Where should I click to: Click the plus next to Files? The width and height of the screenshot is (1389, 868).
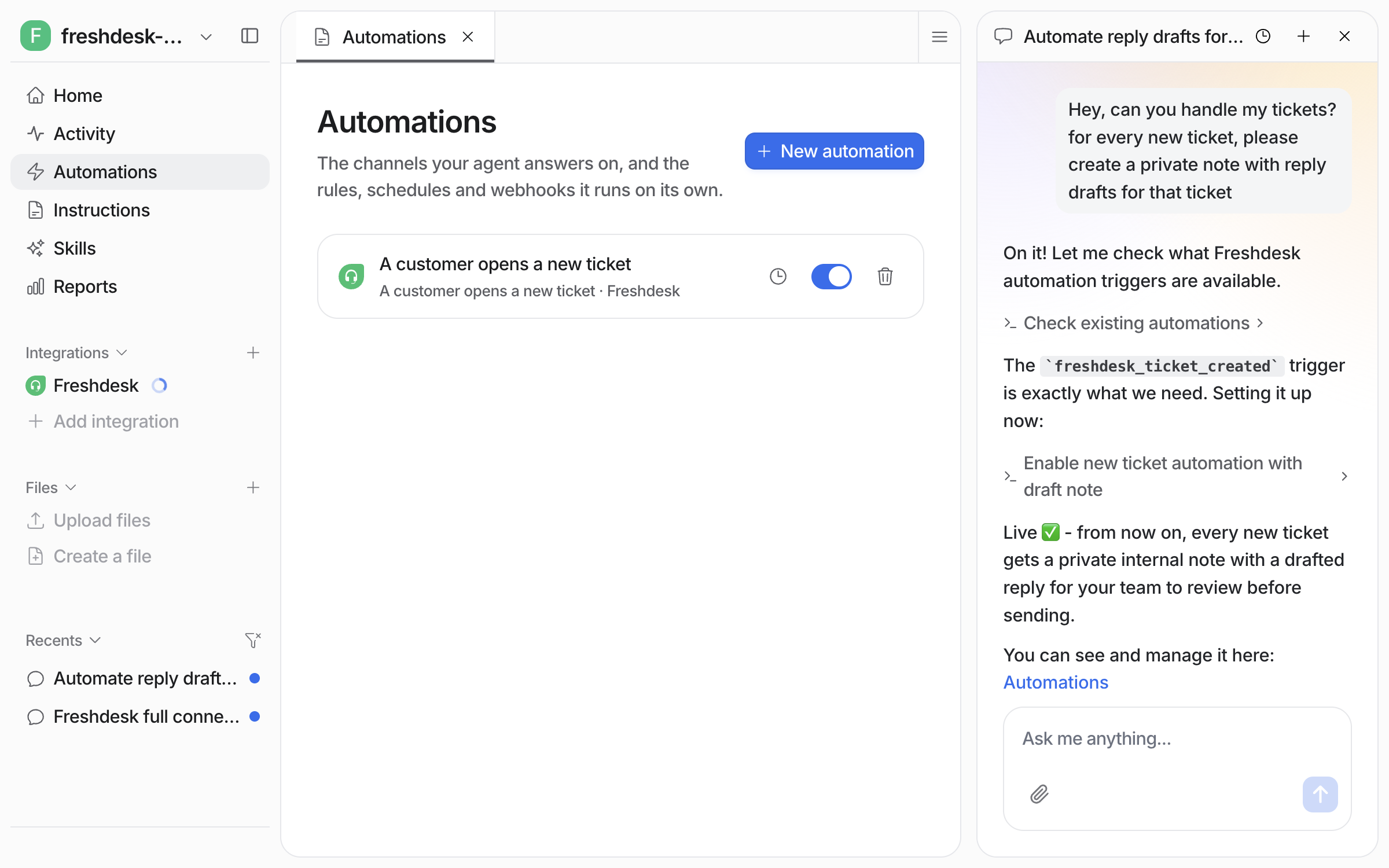pyautogui.click(x=253, y=488)
